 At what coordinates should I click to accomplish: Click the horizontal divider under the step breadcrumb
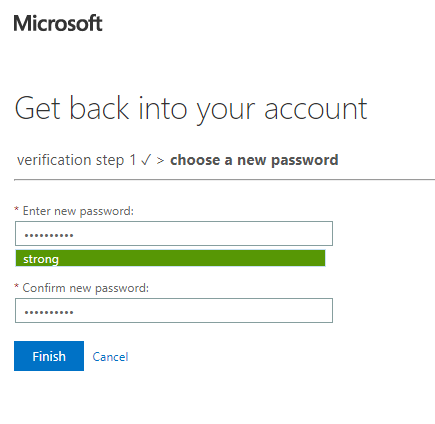click(x=224, y=180)
